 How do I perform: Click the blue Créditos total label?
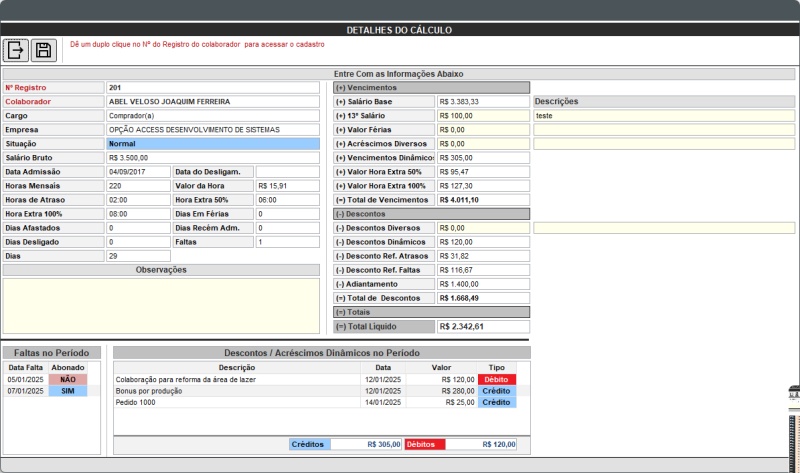coord(309,444)
